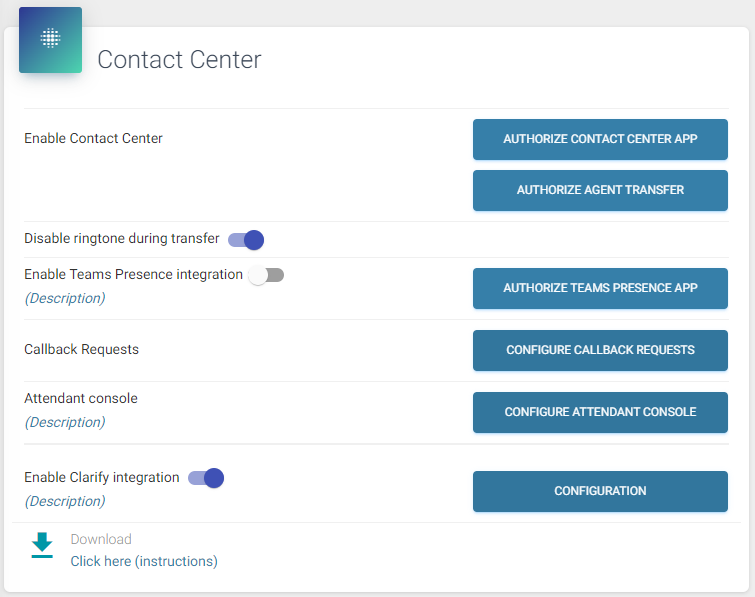Select the Callback Requests label text
The image size is (755, 597).
point(81,349)
